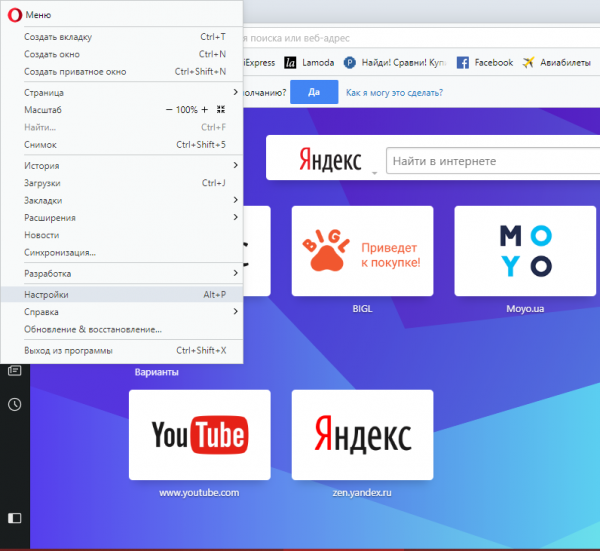Toggle the sidebar panel icon
The height and width of the screenshot is (551, 600).
pos(15,518)
